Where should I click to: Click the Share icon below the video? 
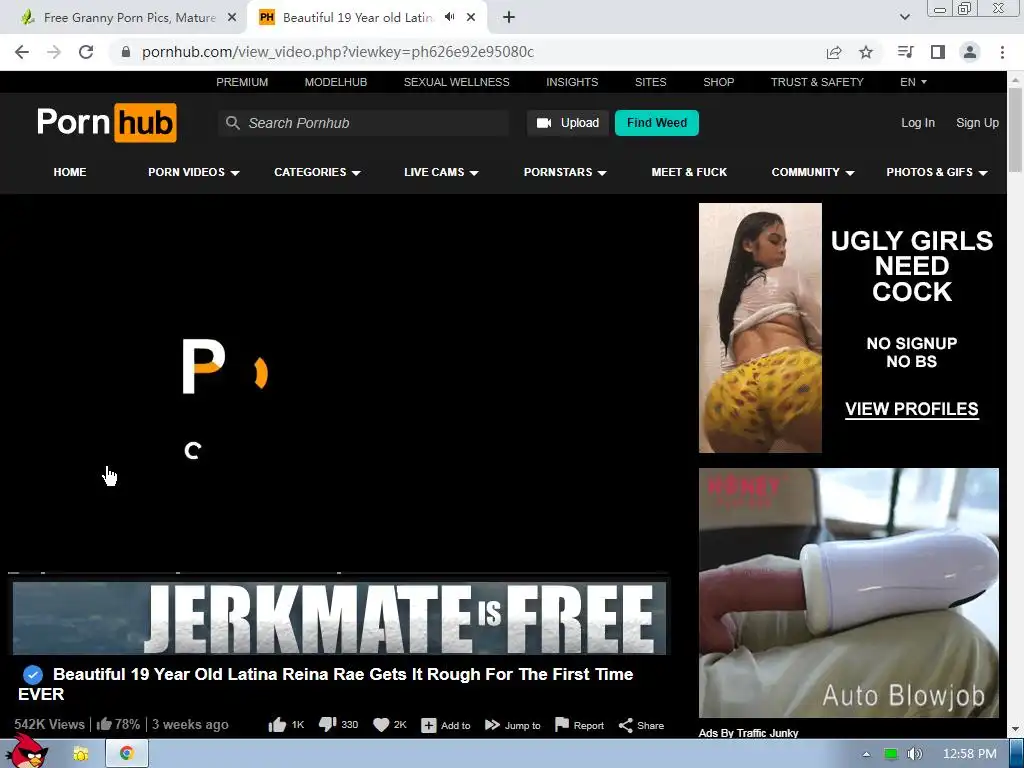coord(626,726)
